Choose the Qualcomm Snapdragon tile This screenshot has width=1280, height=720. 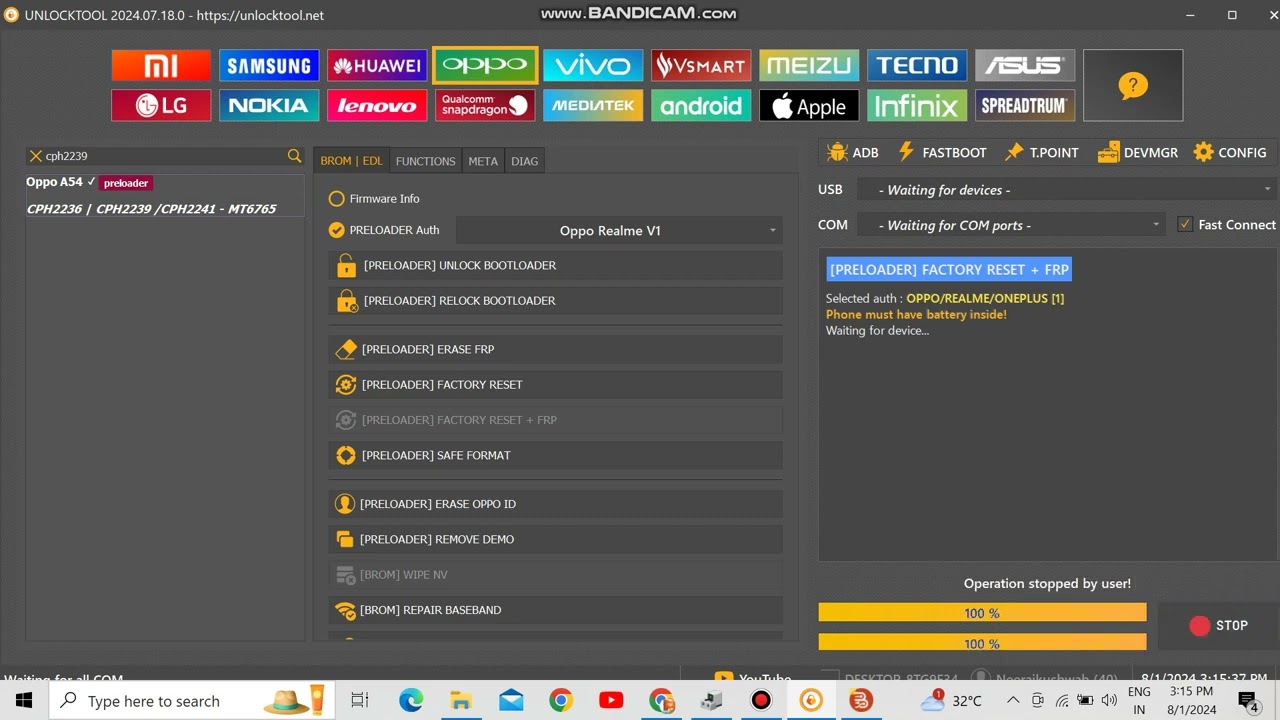pos(485,105)
